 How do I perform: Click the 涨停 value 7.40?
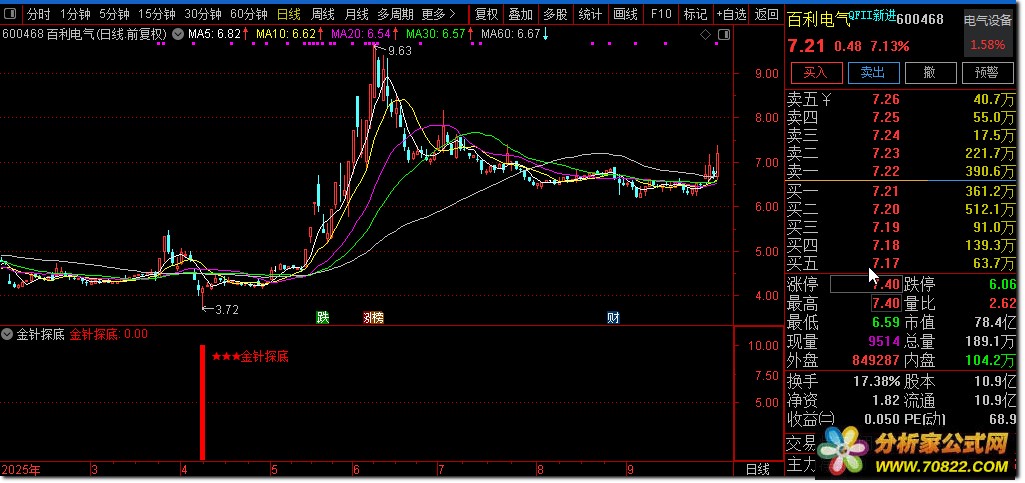click(x=885, y=284)
